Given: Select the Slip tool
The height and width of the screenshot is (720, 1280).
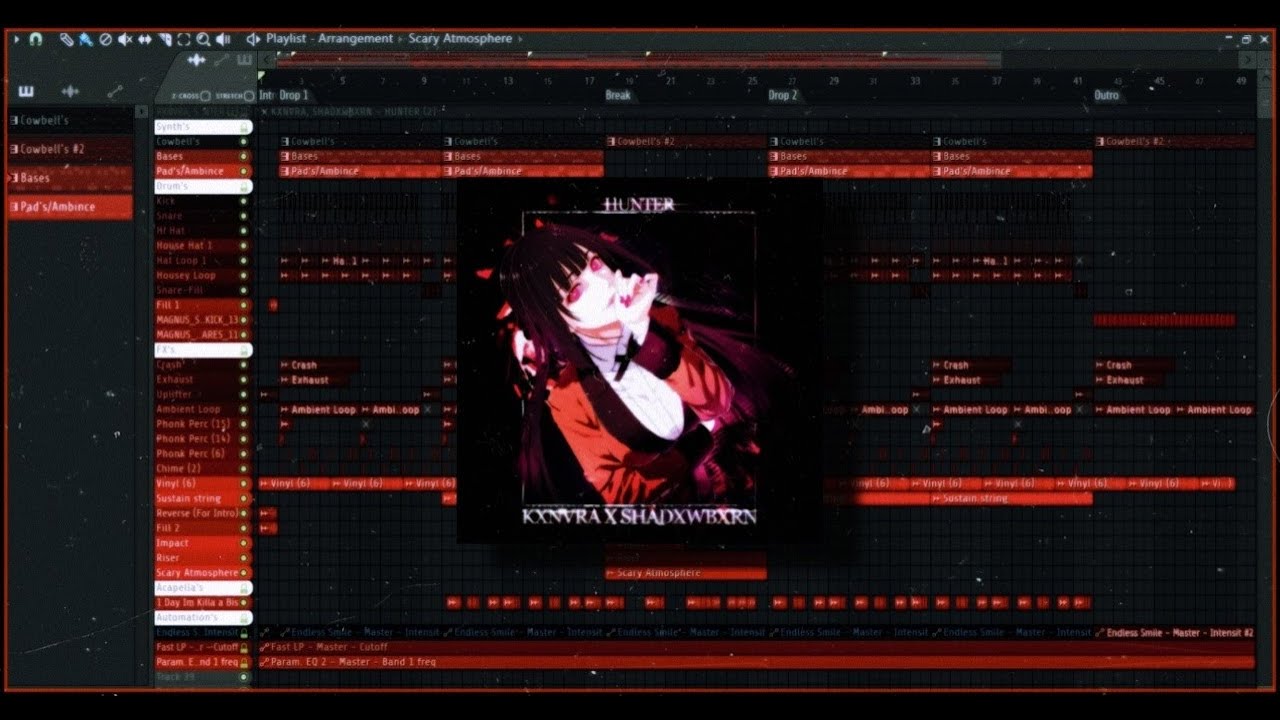Looking at the screenshot, I should pyautogui.click(x=145, y=39).
